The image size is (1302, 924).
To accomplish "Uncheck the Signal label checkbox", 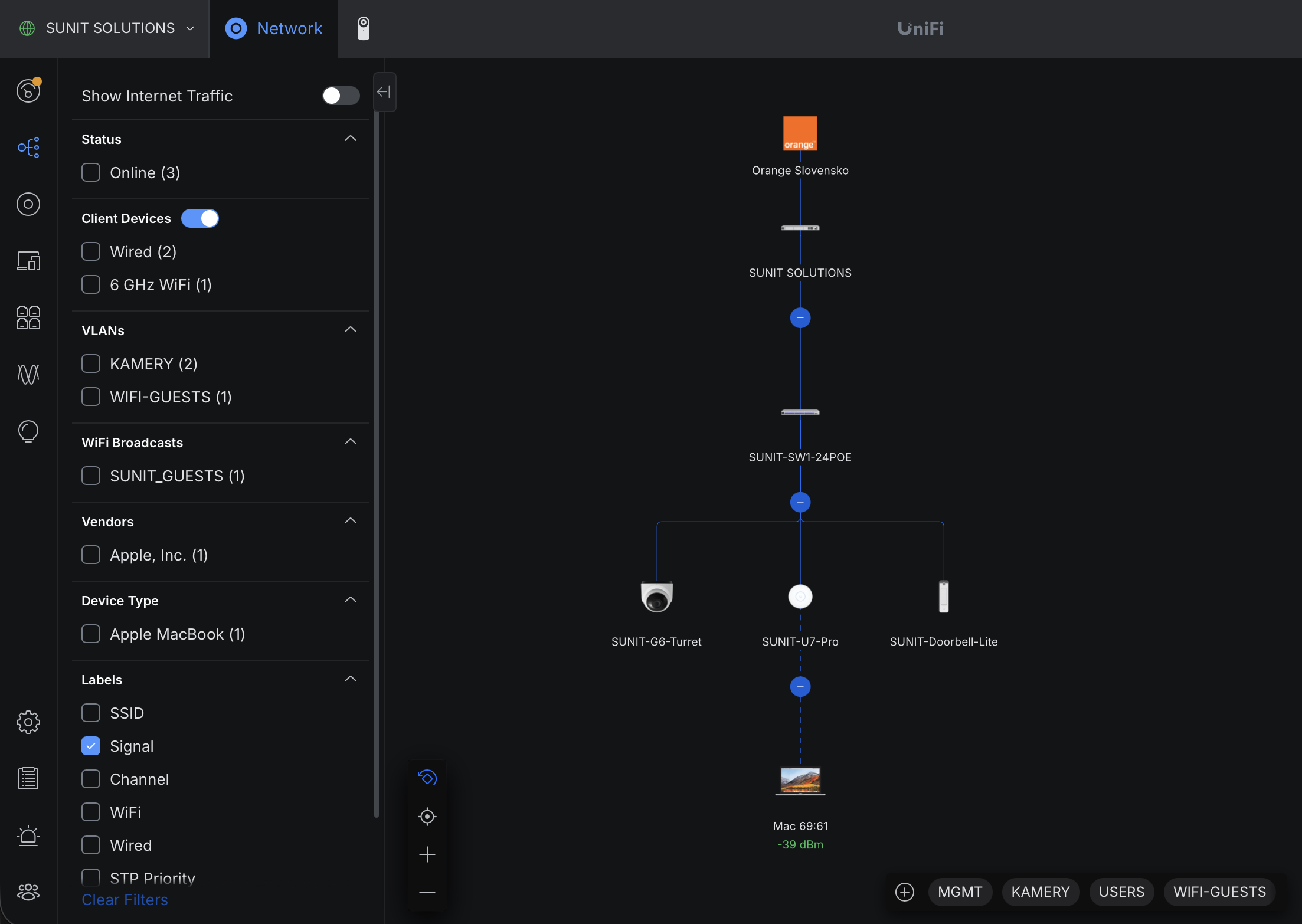I will click(x=91, y=746).
